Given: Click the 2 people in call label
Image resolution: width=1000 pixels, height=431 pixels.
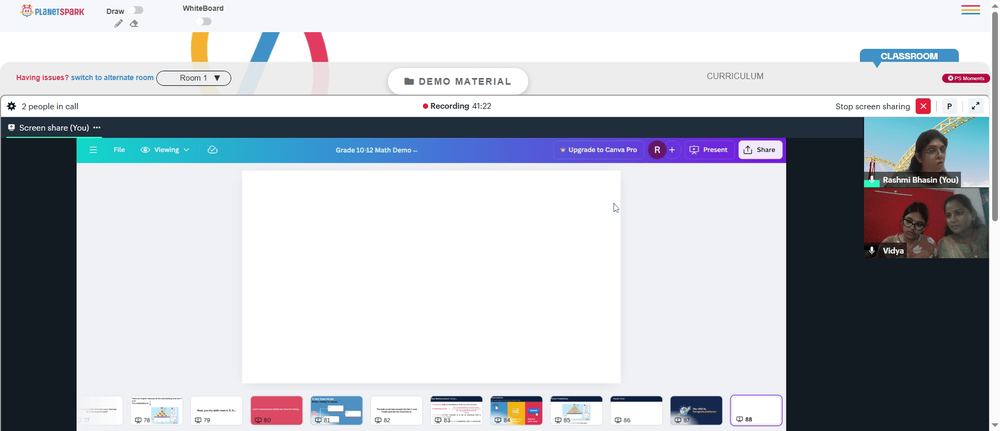Looking at the screenshot, I should pos(50,106).
